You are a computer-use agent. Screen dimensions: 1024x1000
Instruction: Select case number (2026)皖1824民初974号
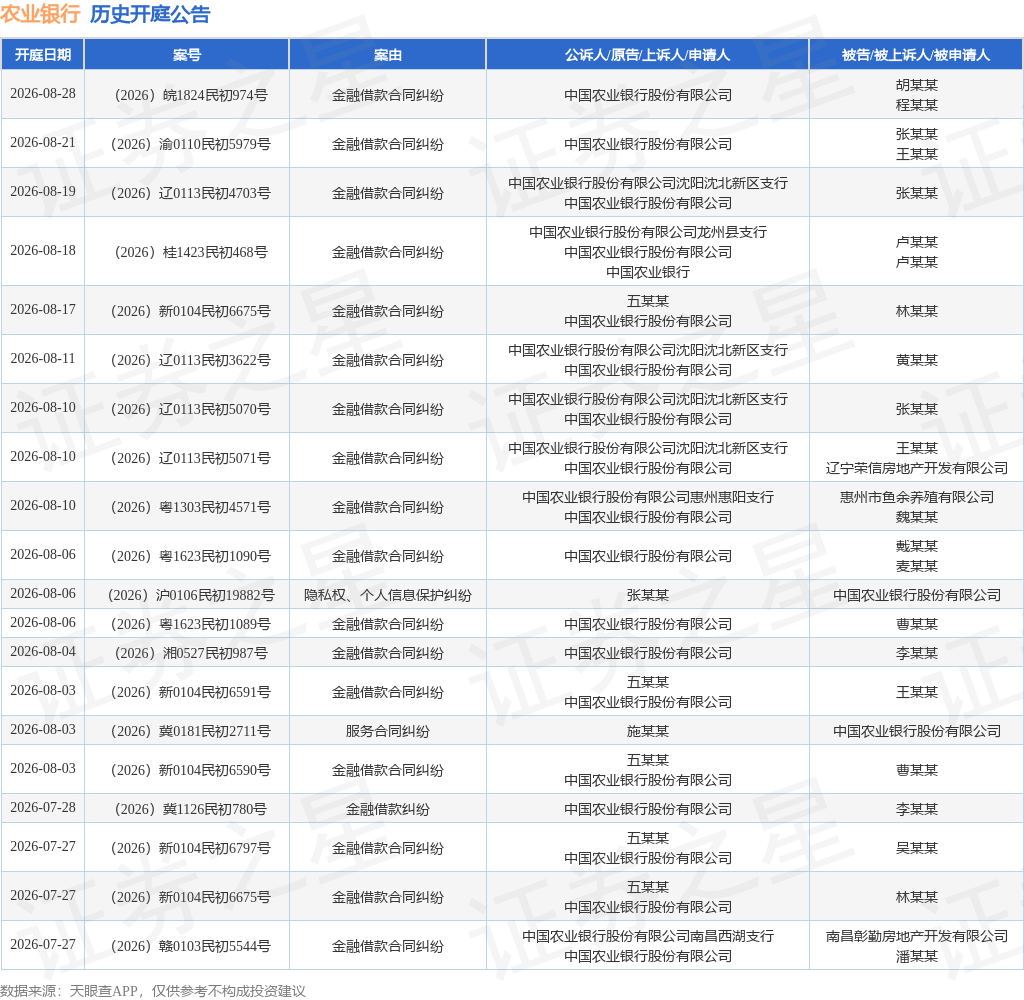tap(191, 95)
